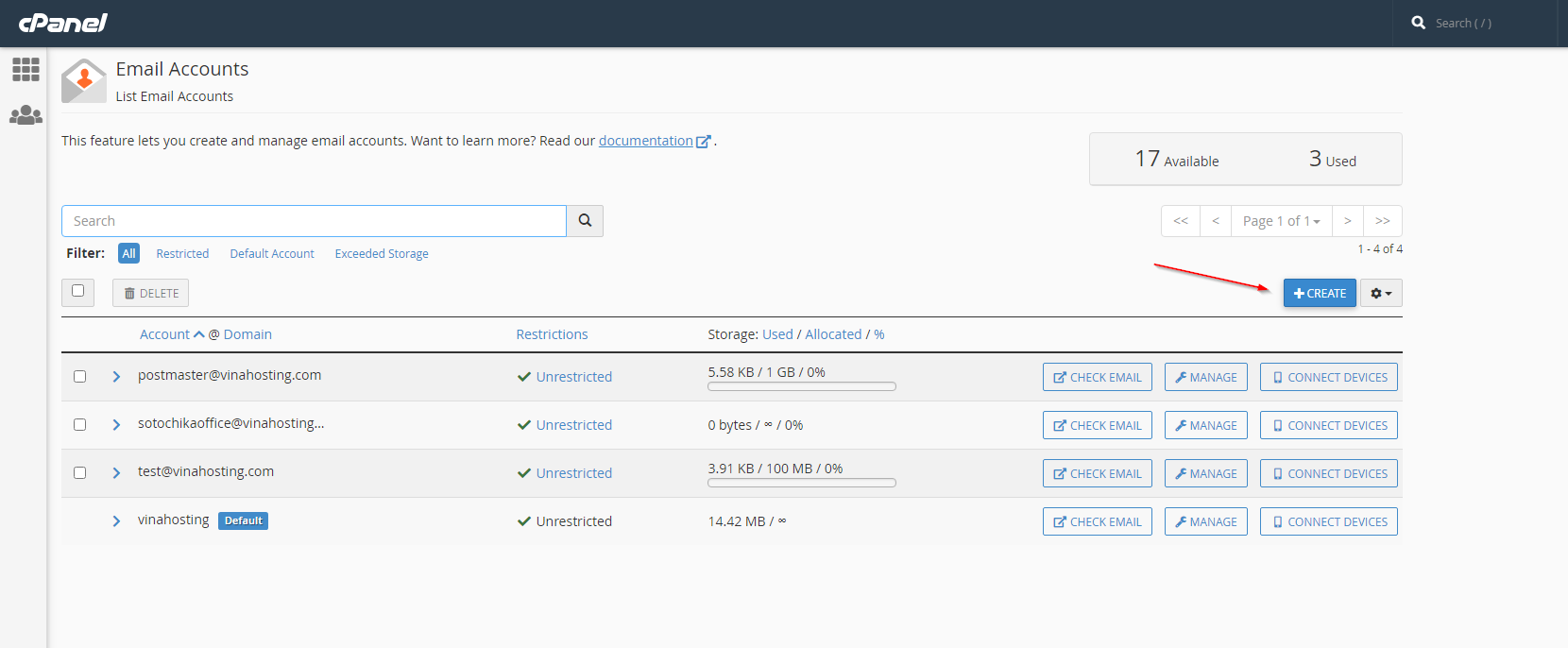Switch to Exceeded Storage filter
This screenshot has height=648, width=1568.
(x=382, y=254)
